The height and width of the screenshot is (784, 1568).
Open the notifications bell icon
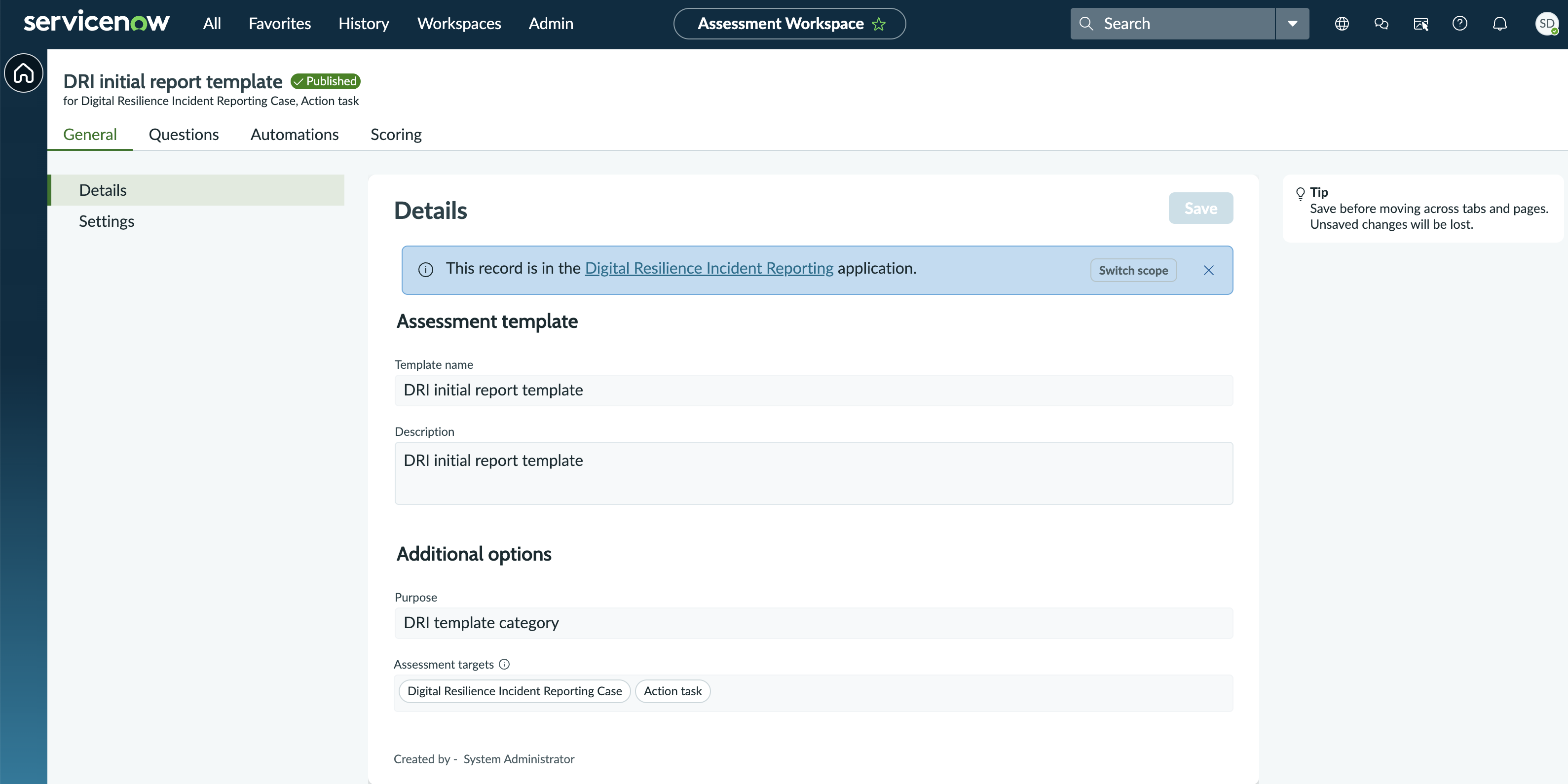coord(1500,24)
